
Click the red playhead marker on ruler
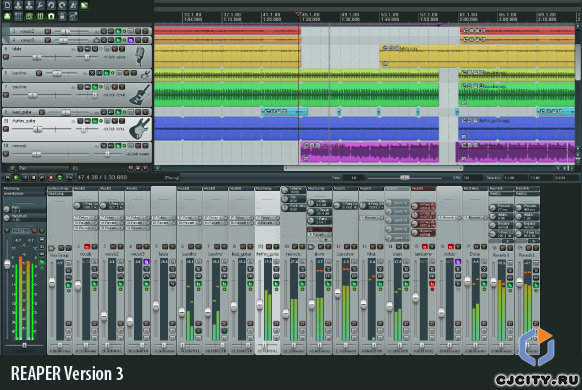298,14
